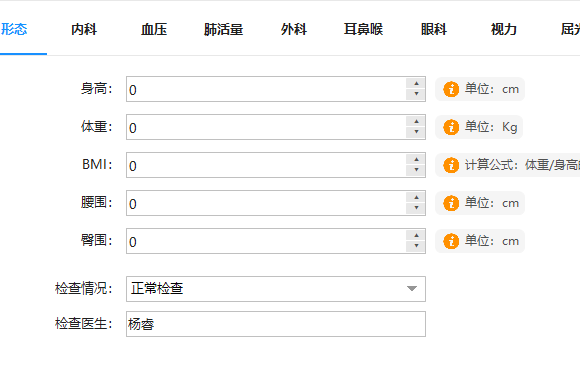Select the 耳鼻喉 tab
The image size is (580, 383).
[x=363, y=29]
